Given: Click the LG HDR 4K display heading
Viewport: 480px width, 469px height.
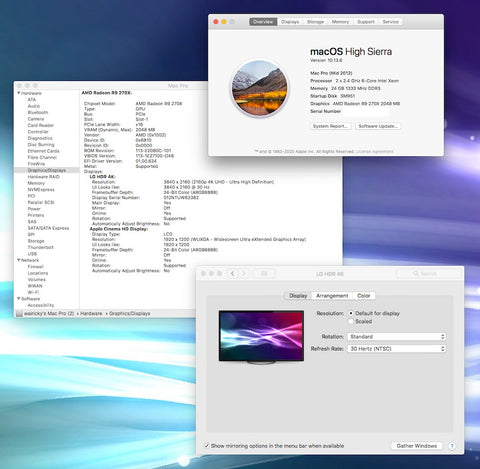Looking at the screenshot, I should pyautogui.click(x=103, y=177).
